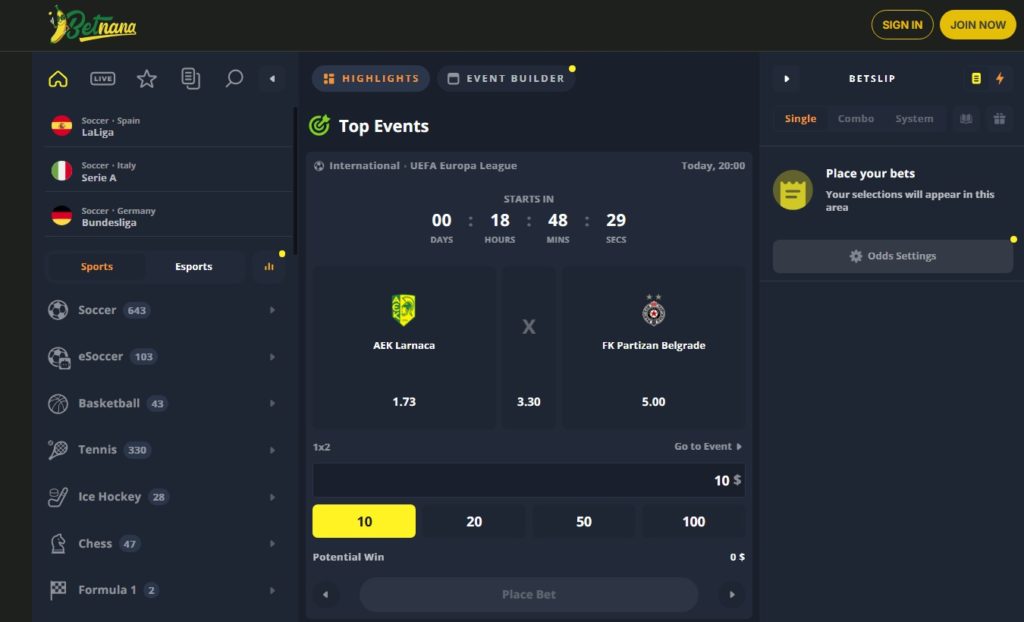Collapse the left sidebar with arrow
The height and width of the screenshot is (622, 1024).
point(272,79)
